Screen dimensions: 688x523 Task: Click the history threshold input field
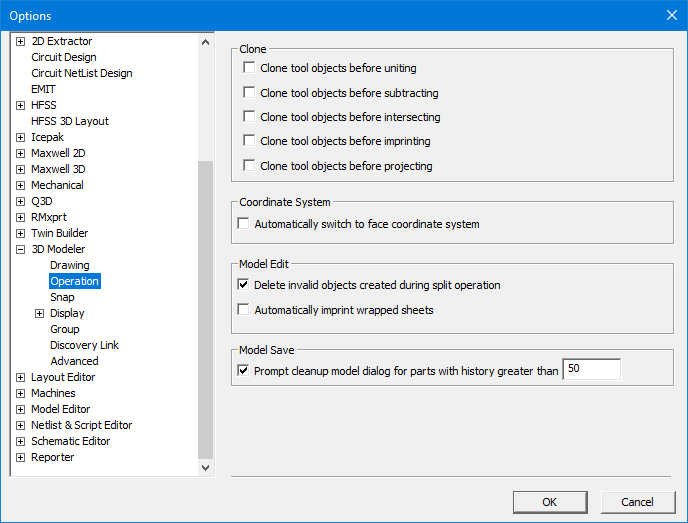591,370
